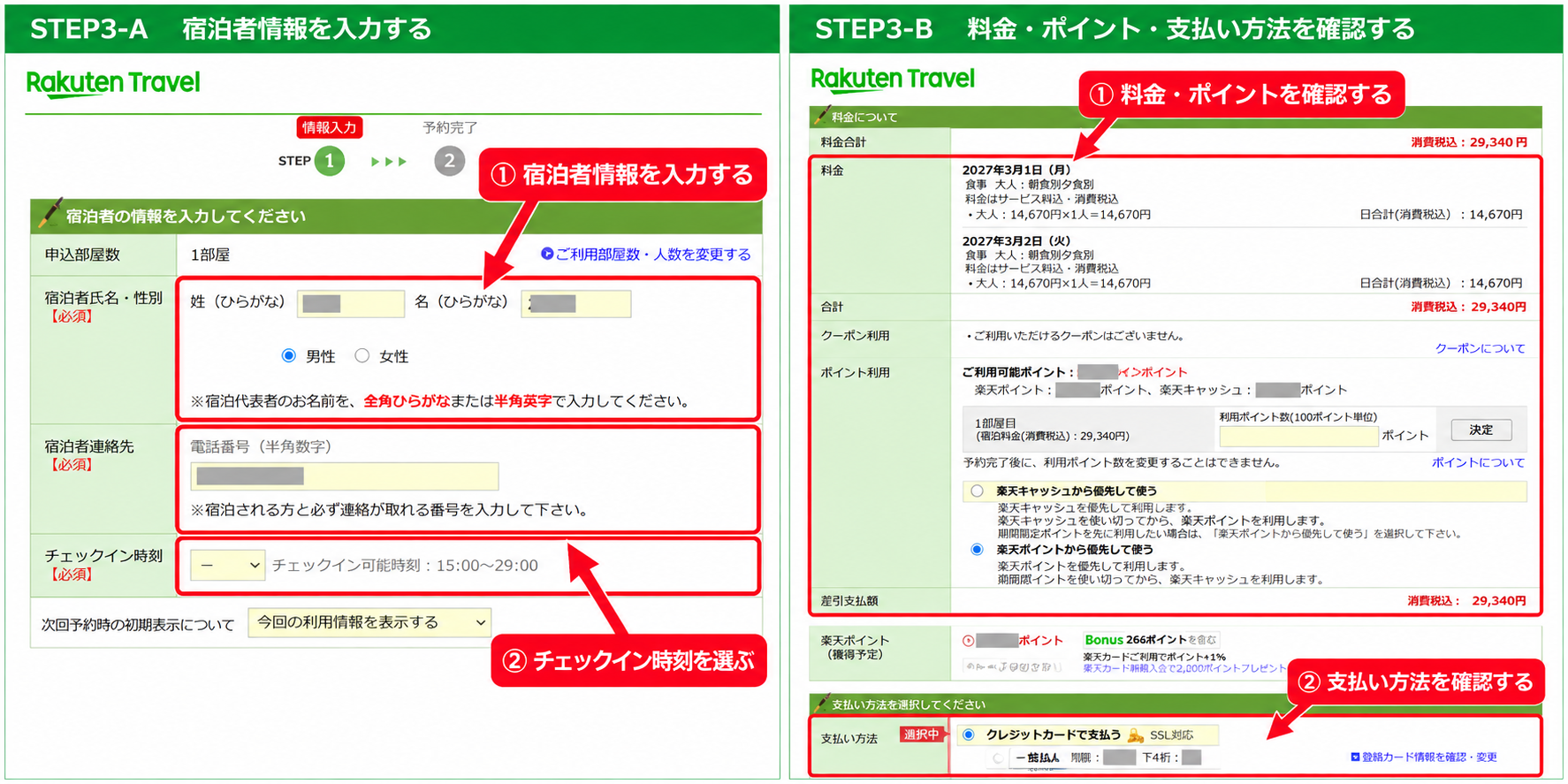Click 1部屋 value in 申込部屋数 row
This screenshot has width=1568, height=784.
(x=210, y=255)
